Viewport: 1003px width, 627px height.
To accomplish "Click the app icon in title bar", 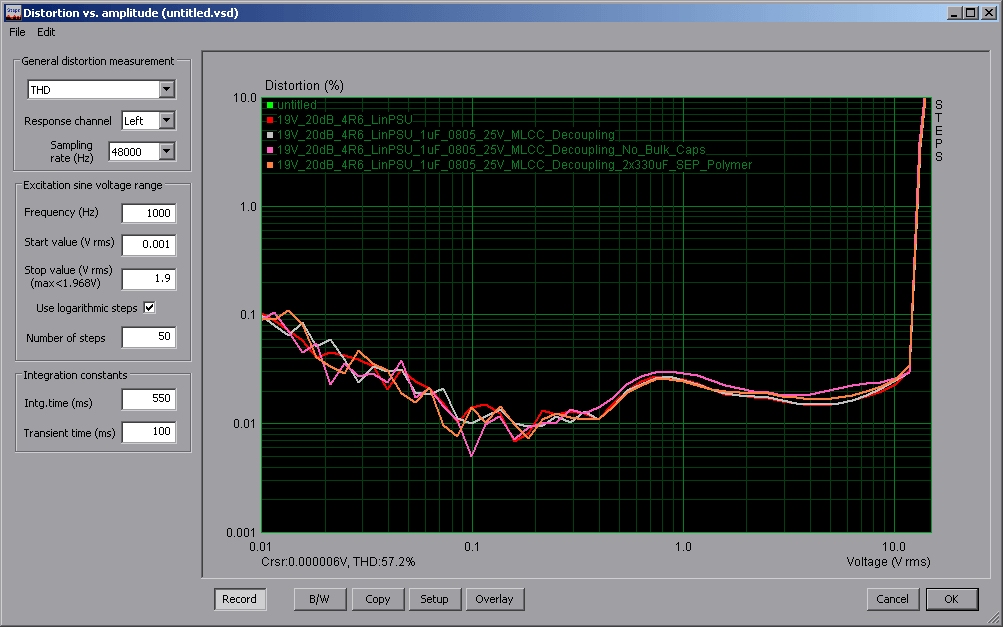I will click(x=13, y=13).
